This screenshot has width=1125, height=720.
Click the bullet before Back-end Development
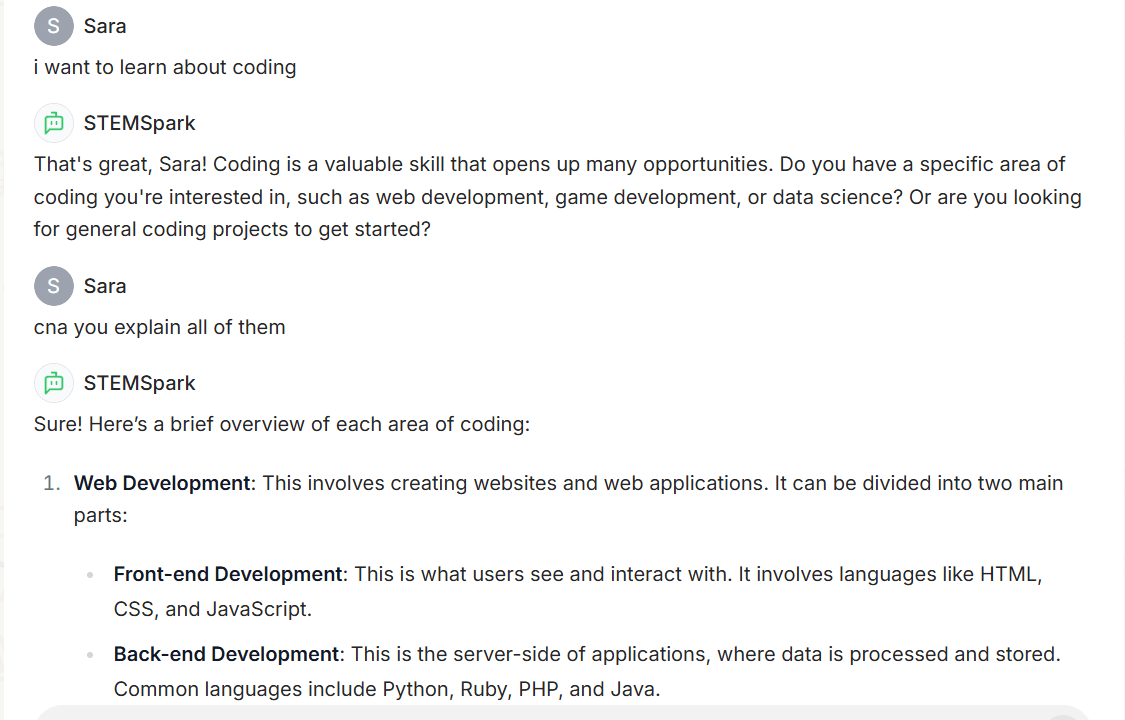[x=90, y=655]
